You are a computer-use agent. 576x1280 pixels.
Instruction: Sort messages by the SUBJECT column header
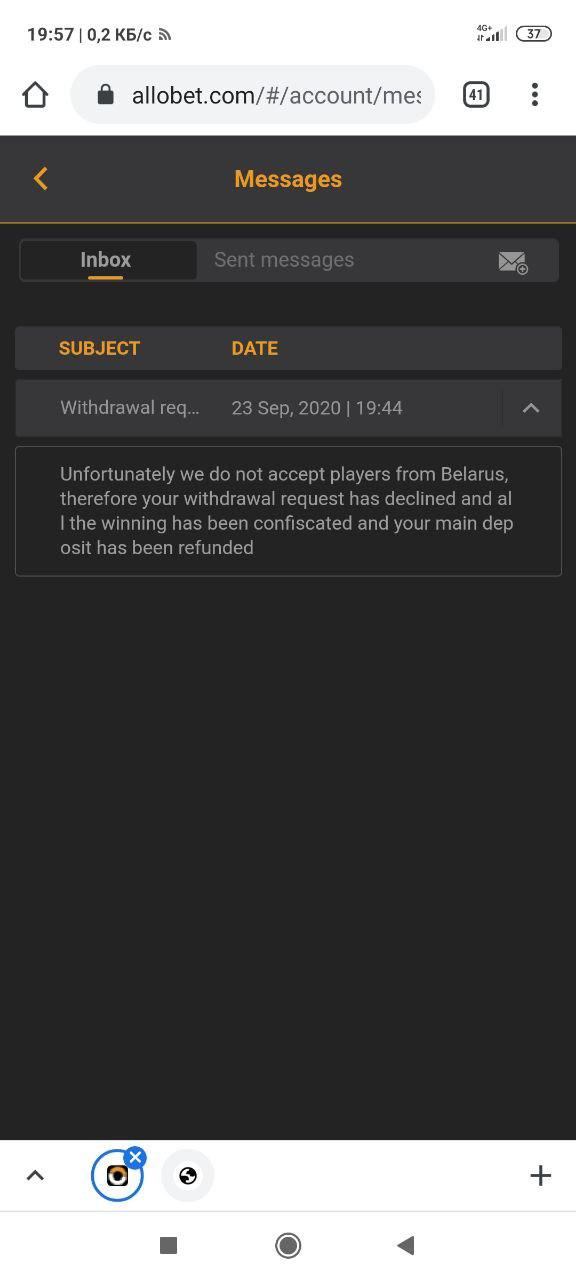99,348
